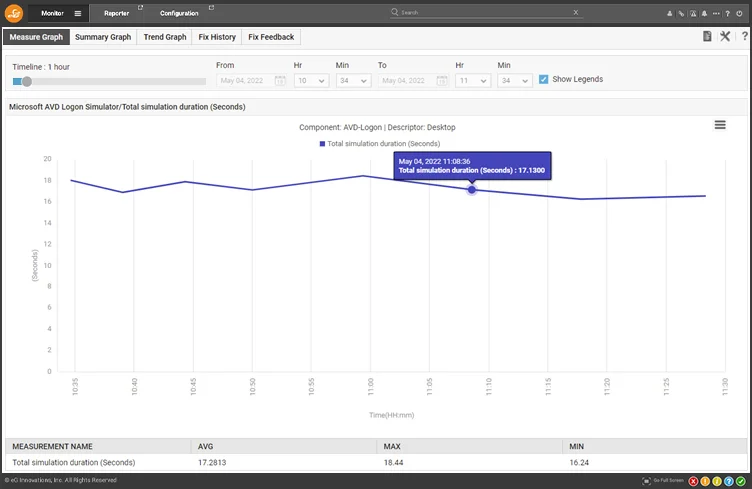Click the Total simulation duration table row name
Viewport: 752px width, 489px height.
(73, 463)
